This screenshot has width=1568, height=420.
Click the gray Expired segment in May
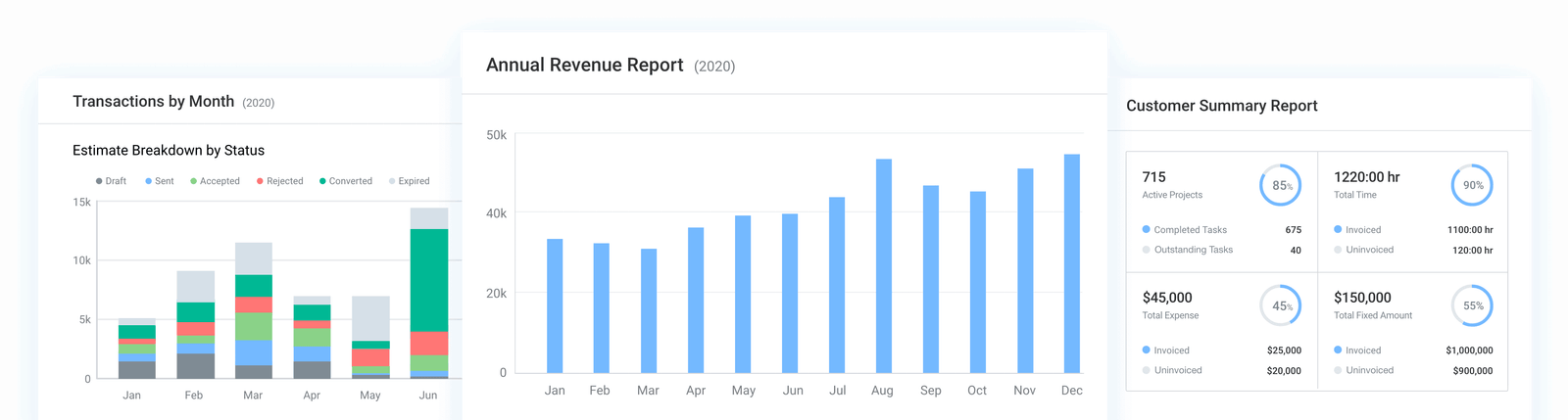(370, 318)
